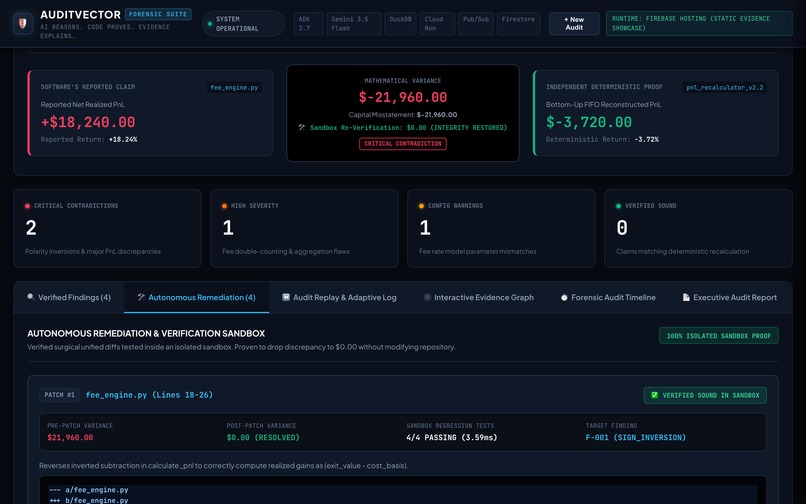This screenshot has width=806, height=504.
Task: Click the AuditVector shield logo icon
Action: coord(23,23)
